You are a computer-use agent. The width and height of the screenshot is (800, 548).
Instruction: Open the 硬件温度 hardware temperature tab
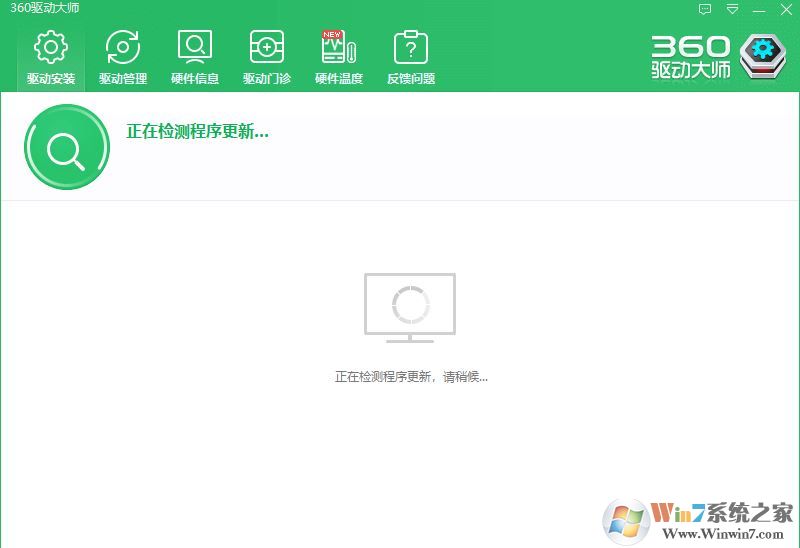click(x=339, y=58)
